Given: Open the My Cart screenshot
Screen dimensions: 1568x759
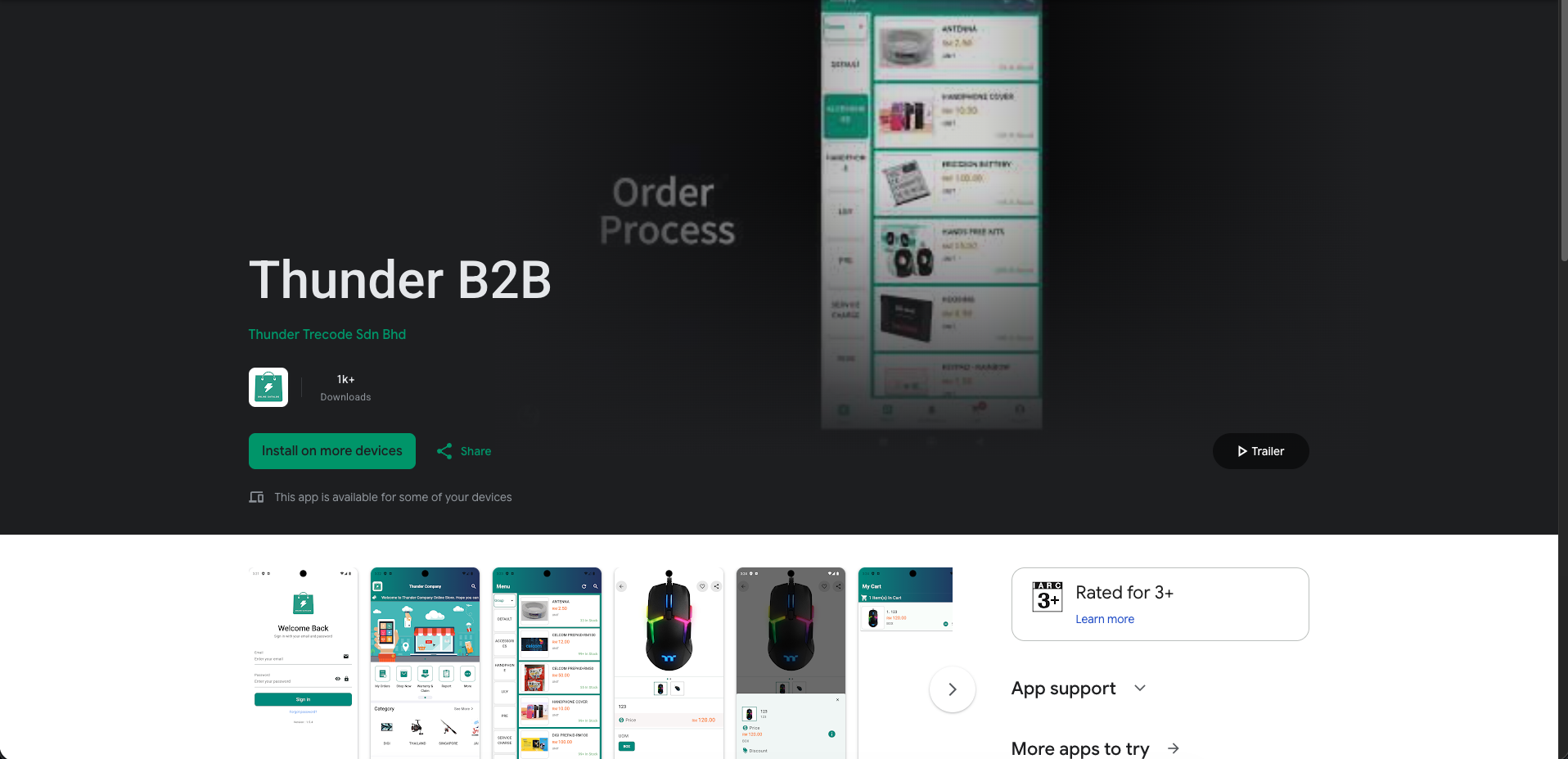Looking at the screenshot, I should 905,663.
